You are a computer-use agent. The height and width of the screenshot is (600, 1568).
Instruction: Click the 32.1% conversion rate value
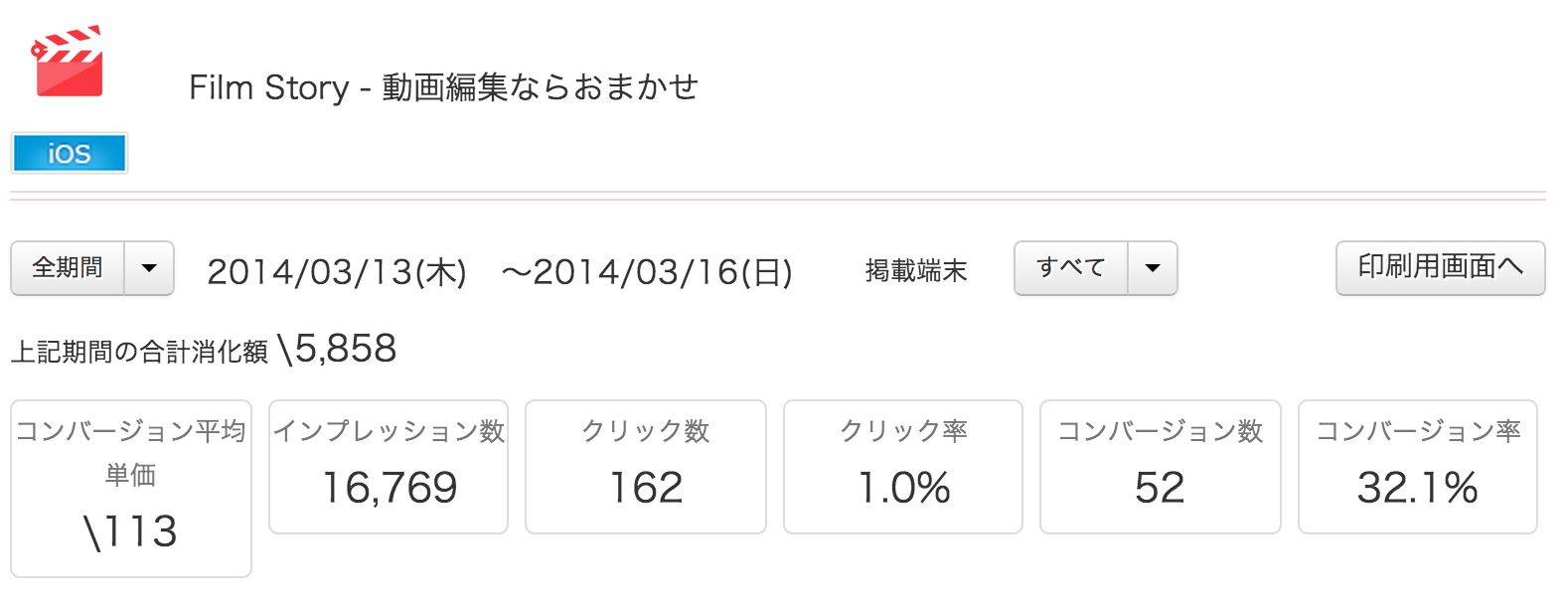1418,488
